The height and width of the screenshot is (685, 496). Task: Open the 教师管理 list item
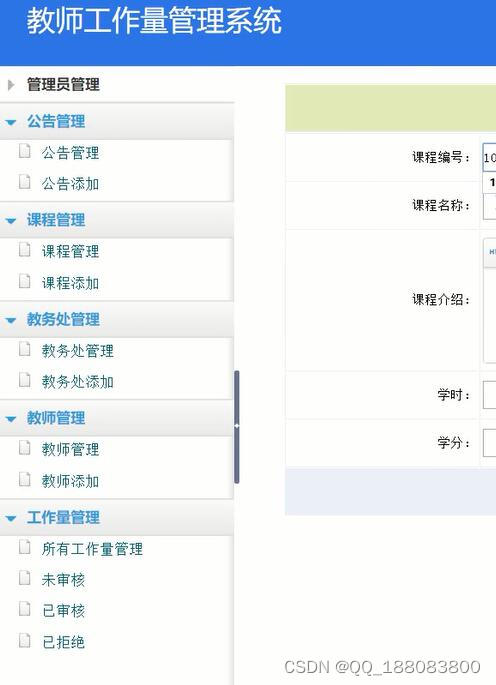pyautogui.click(x=70, y=449)
